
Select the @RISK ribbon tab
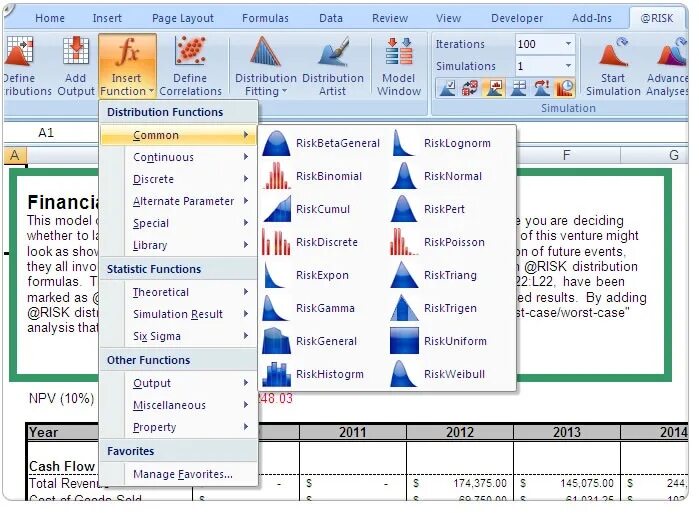[x=657, y=18]
